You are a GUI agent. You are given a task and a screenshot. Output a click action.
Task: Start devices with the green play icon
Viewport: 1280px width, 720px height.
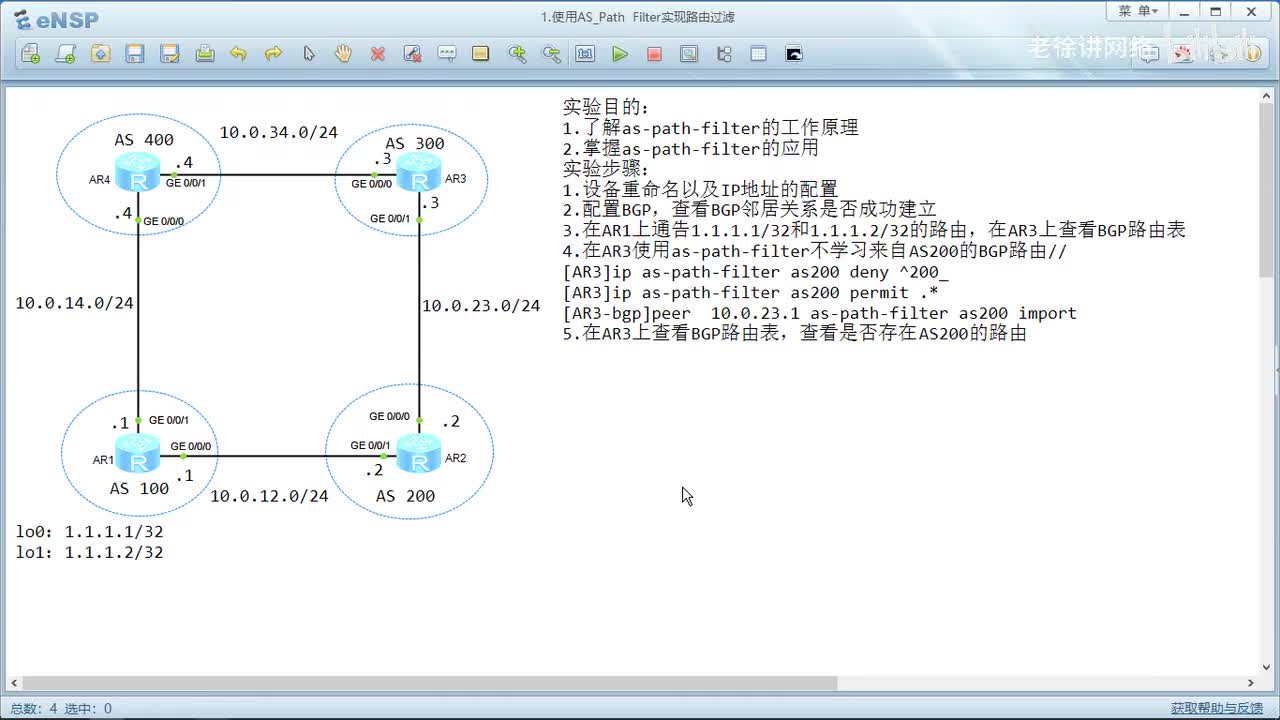pos(620,54)
